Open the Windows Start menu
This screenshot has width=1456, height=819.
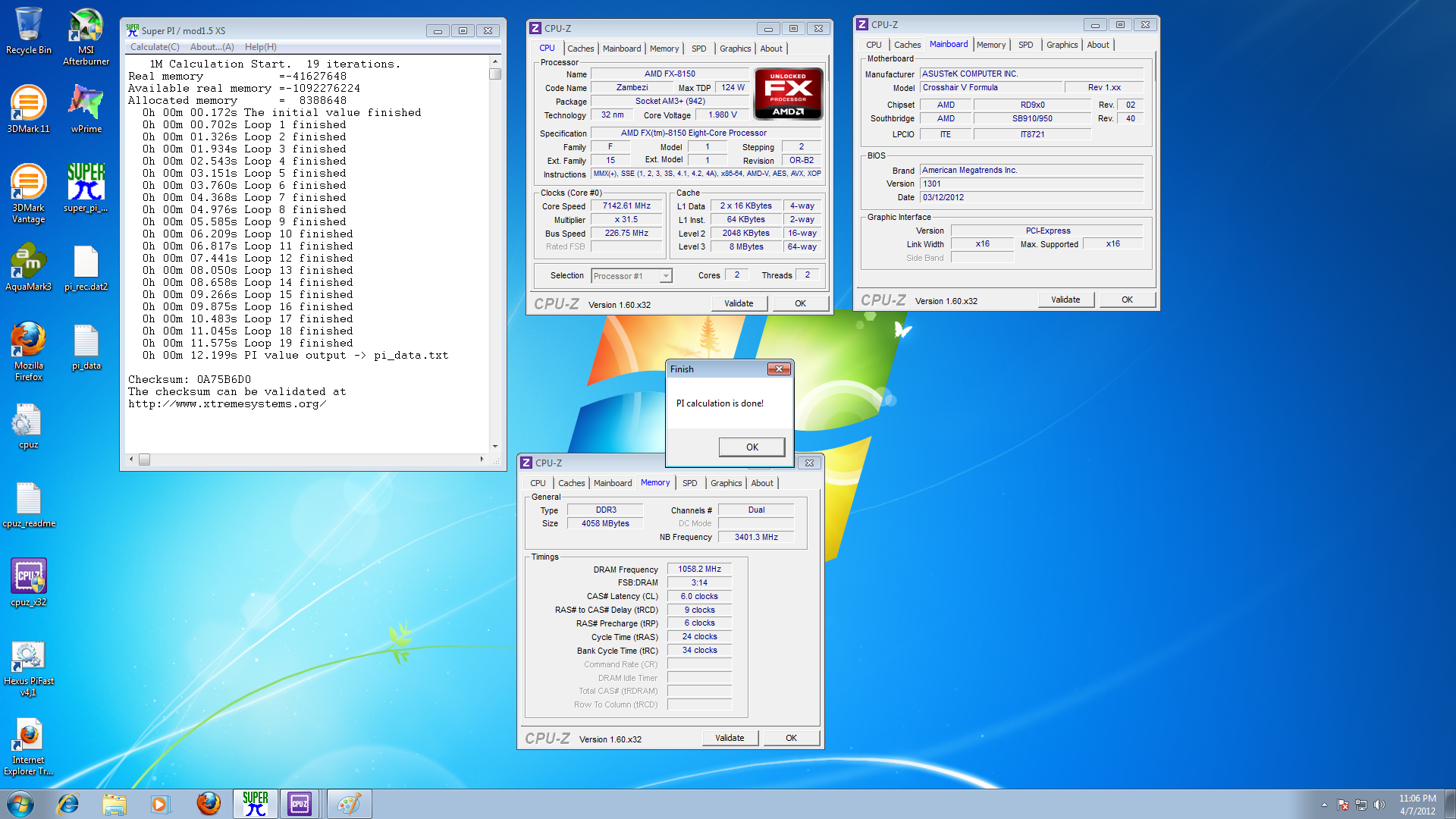tap(20, 804)
